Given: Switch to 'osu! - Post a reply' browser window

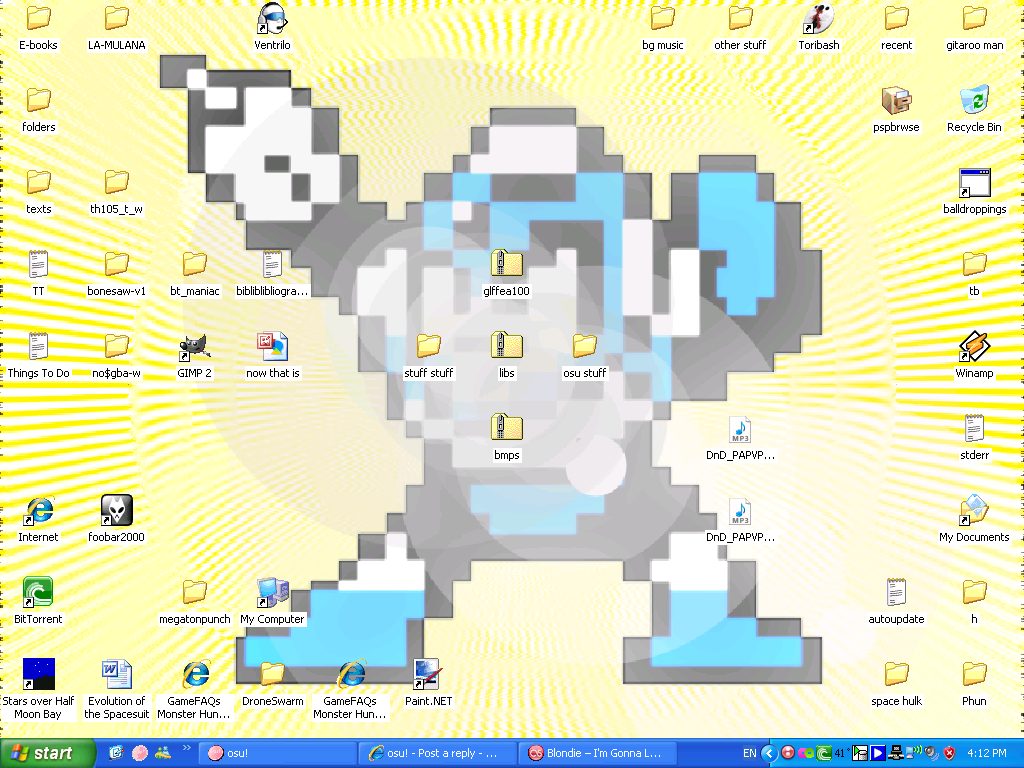Looking at the screenshot, I should [437, 753].
